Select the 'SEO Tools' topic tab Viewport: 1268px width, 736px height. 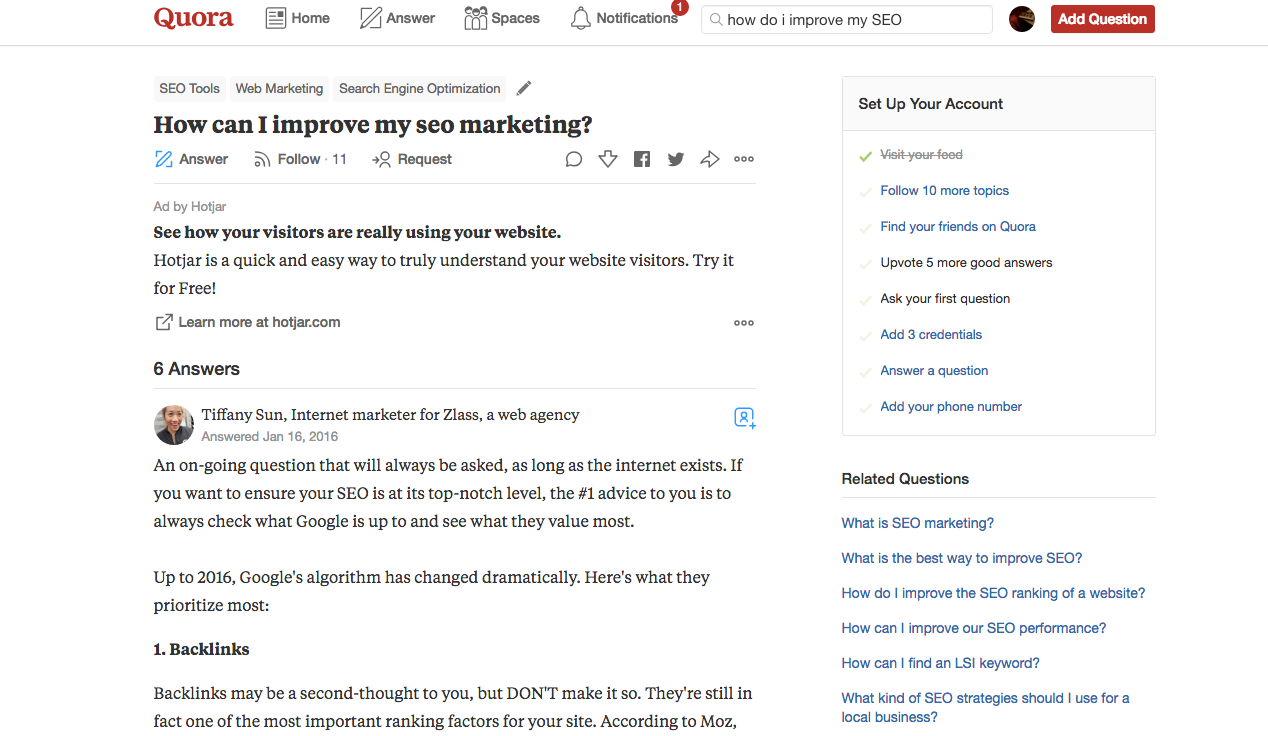click(189, 88)
